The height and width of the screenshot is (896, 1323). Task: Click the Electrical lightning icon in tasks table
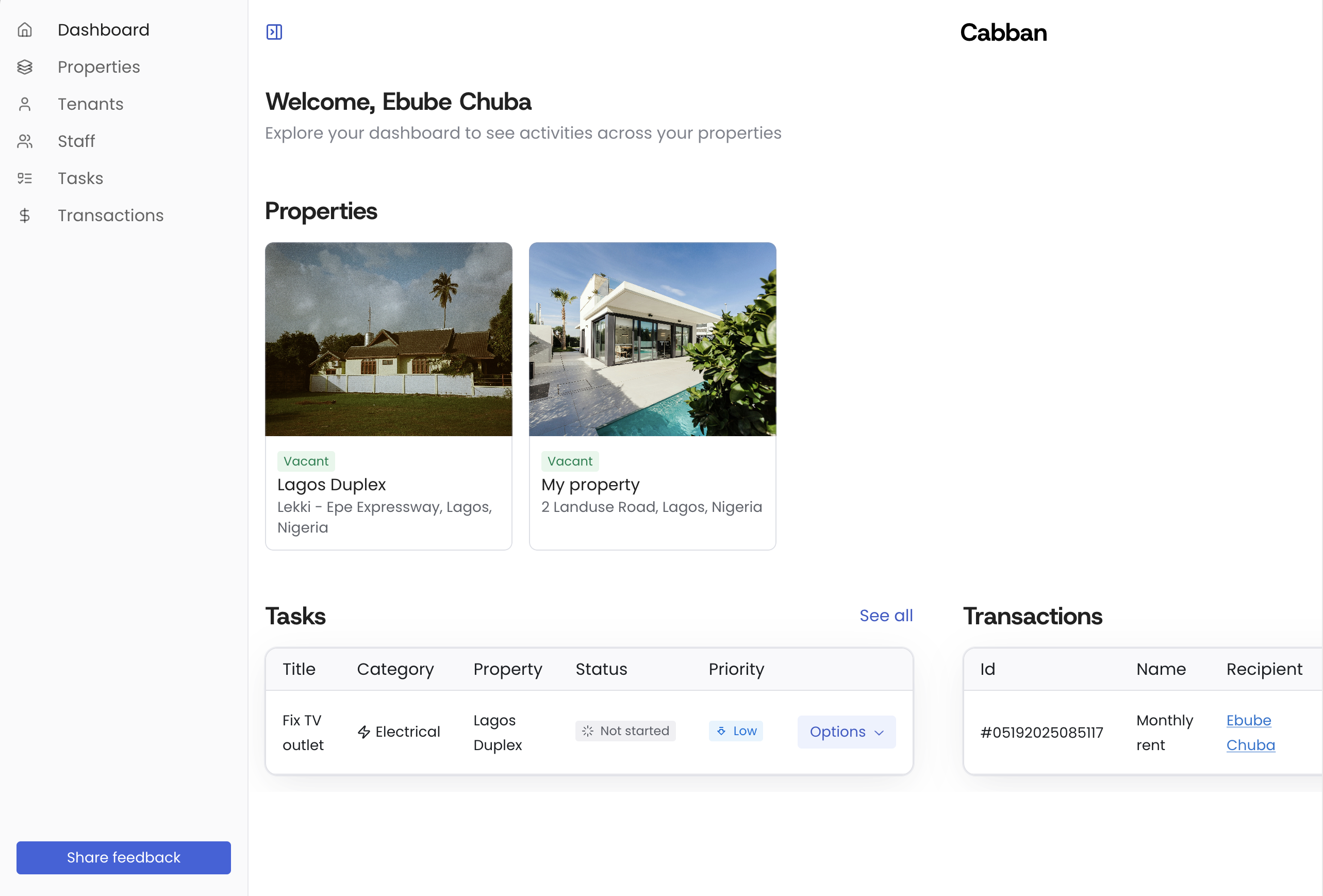tap(365, 732)
